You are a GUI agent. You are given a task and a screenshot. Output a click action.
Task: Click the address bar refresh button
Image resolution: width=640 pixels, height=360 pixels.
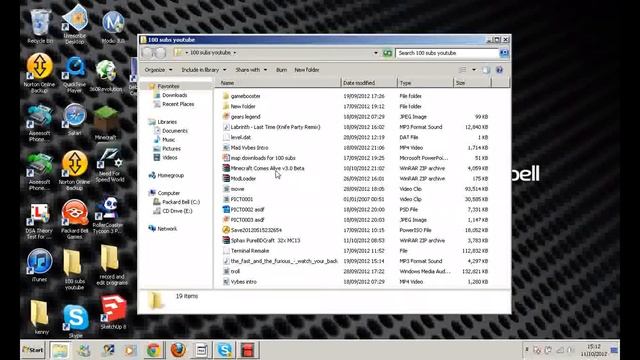(387, 53)
